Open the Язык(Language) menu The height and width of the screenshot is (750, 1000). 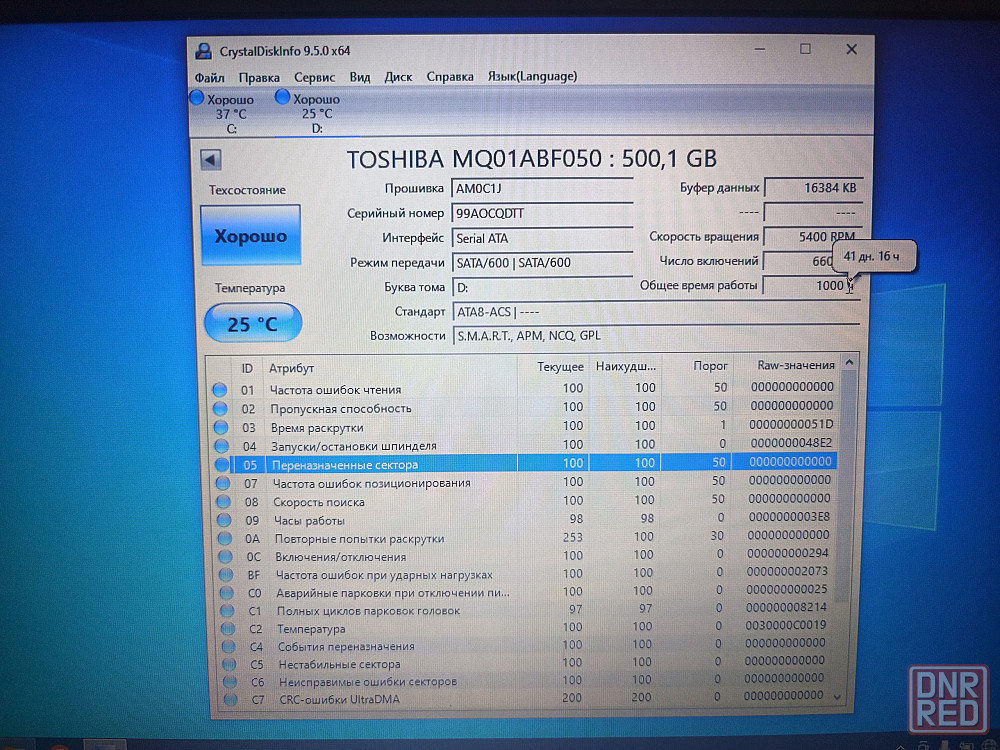click(x=533, y=76)
